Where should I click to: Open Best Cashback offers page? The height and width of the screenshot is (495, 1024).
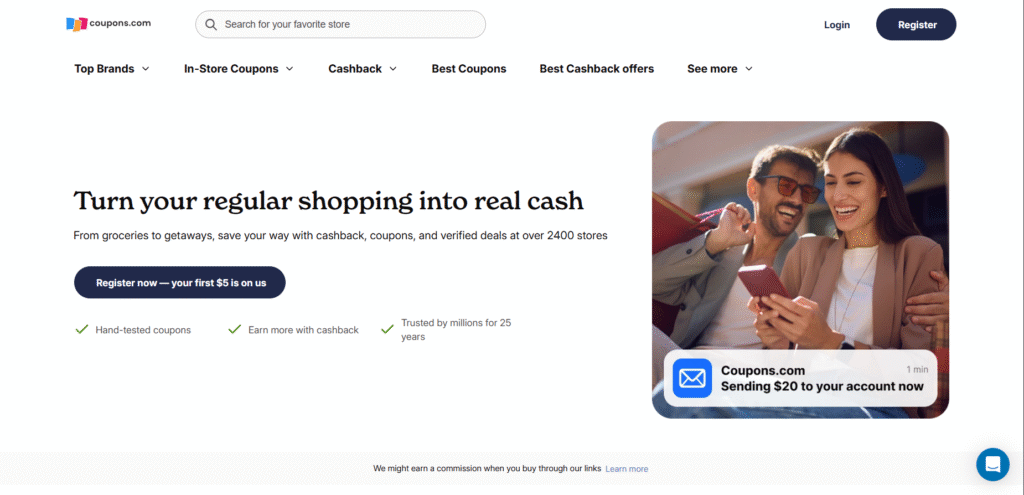pyautogui.click(x=597, y=69)
